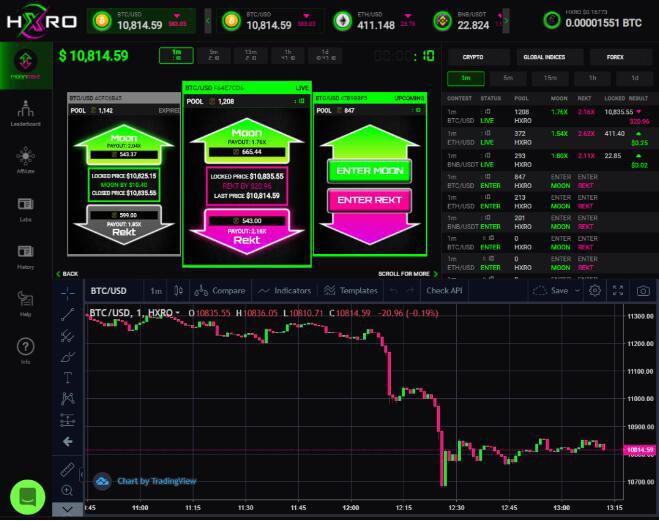659x521 pixels.
Task: Filter contest list by 15m interval
Action: (x=550, y=78)
